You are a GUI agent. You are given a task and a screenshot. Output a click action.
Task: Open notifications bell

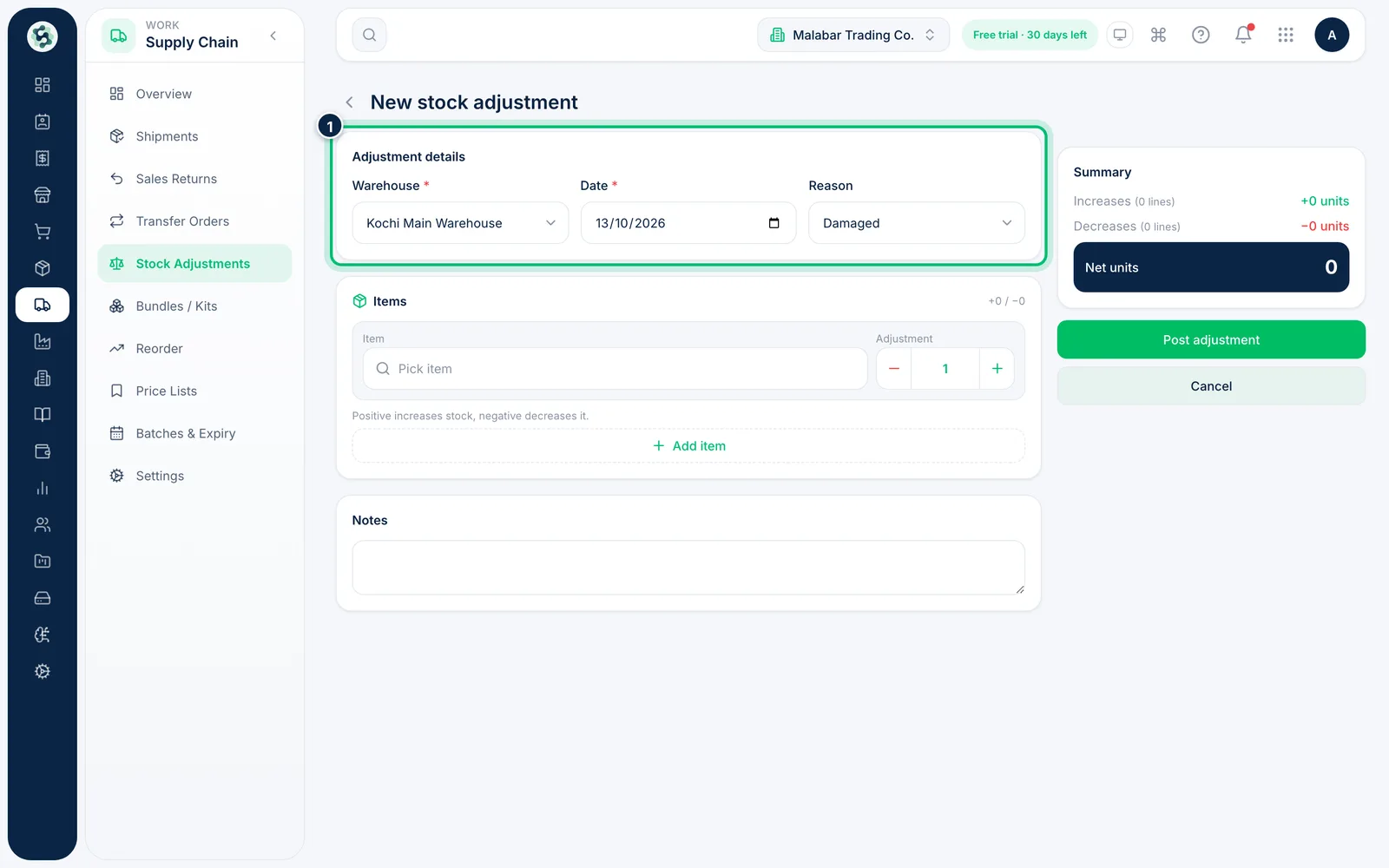(1243, 35)
